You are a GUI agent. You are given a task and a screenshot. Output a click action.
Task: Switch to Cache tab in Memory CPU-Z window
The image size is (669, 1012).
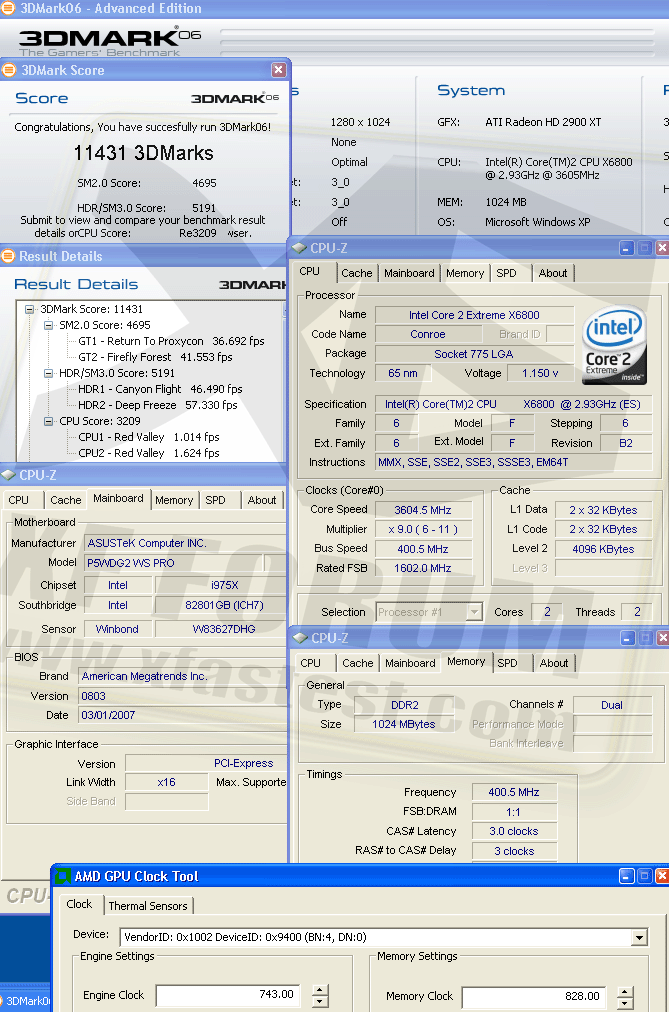tap(357, 663)
